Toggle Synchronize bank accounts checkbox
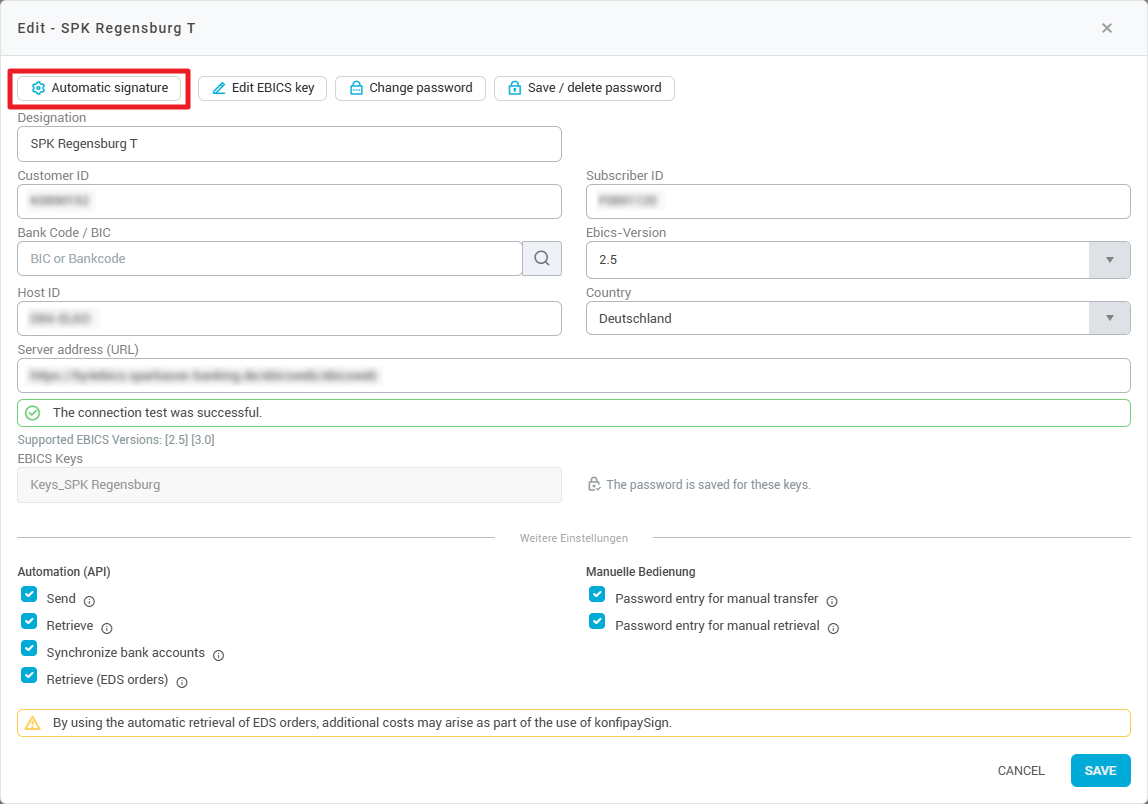 (x=29, y=648)
